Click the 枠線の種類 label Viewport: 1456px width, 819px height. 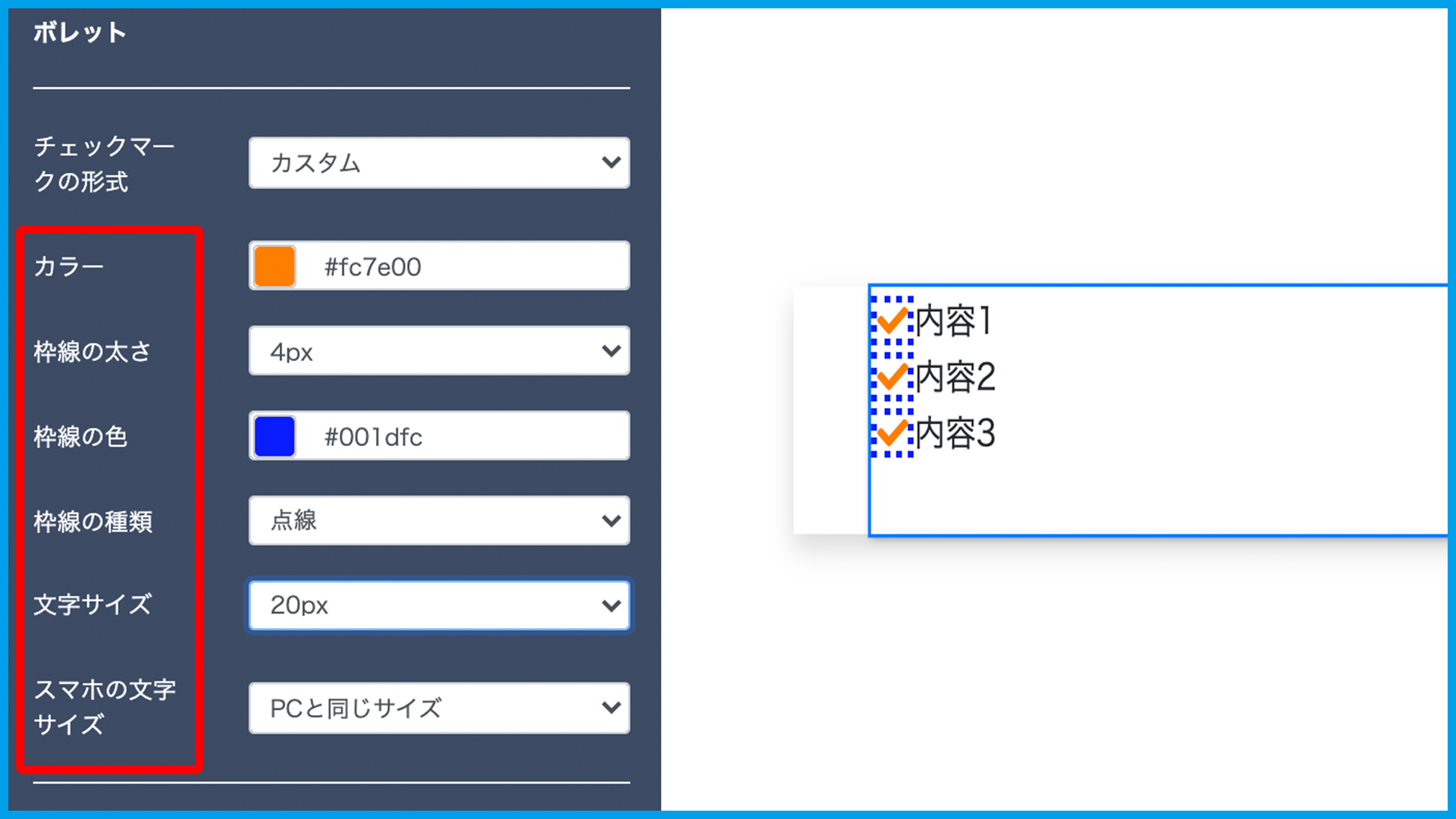[93, 522]
